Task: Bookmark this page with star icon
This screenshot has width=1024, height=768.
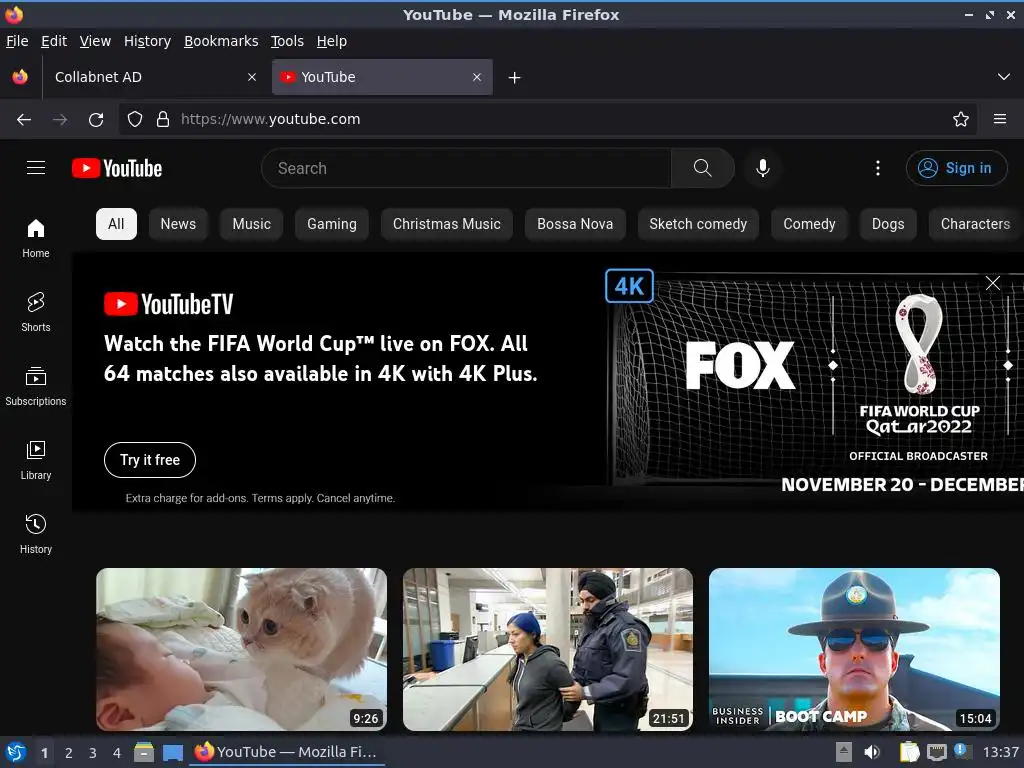Action: click(961, 120)
